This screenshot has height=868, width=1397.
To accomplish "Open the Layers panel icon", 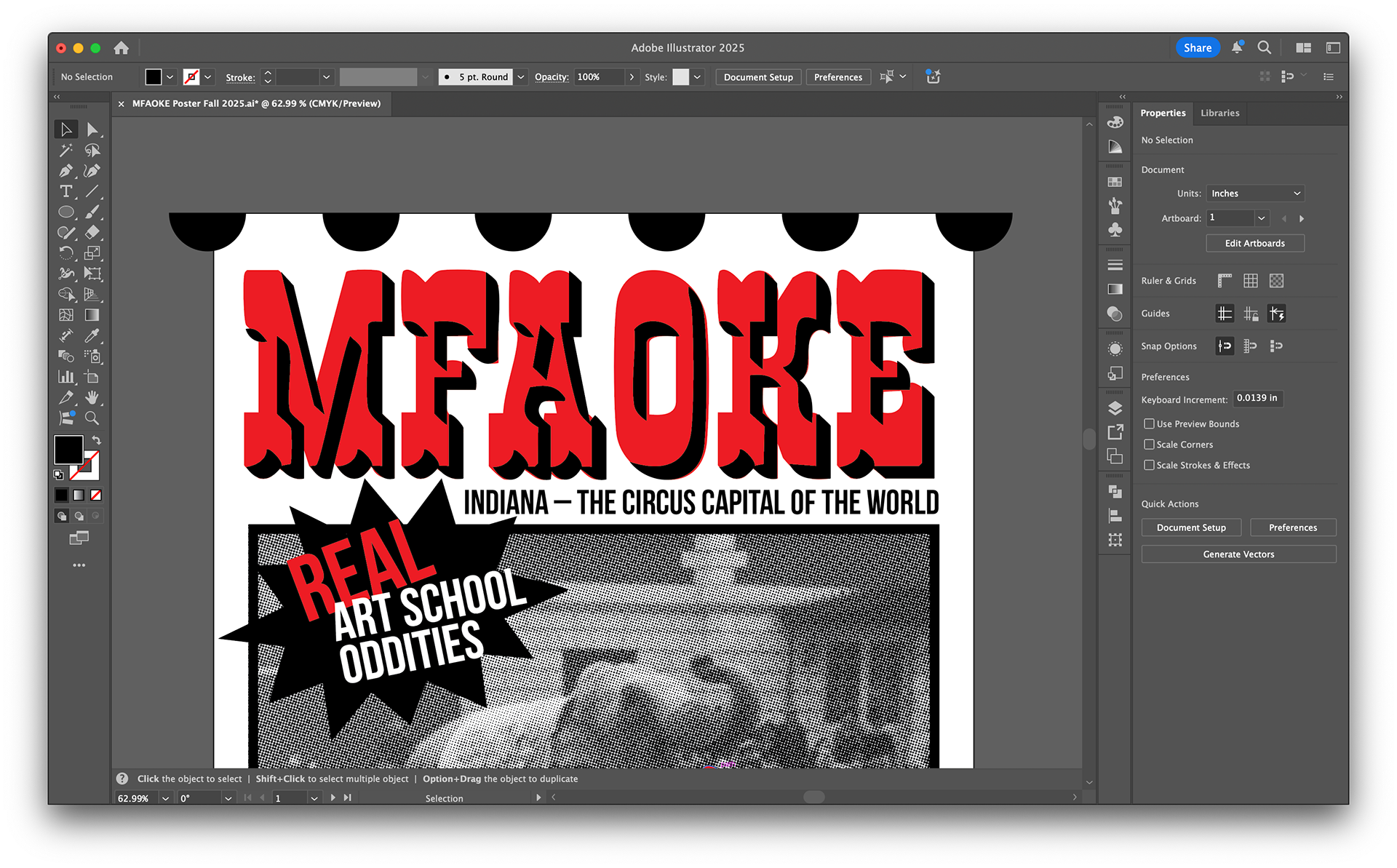I will click(x=1115, y=408).
